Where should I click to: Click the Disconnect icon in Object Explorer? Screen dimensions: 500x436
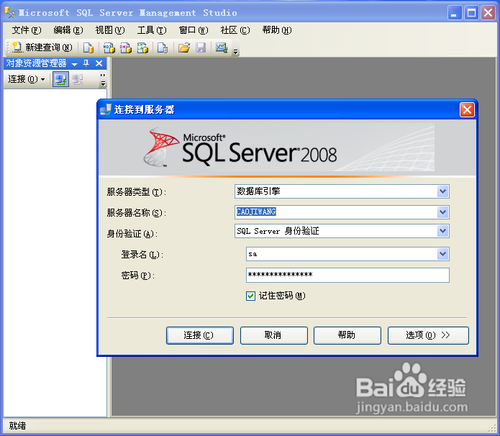[78, 79]
